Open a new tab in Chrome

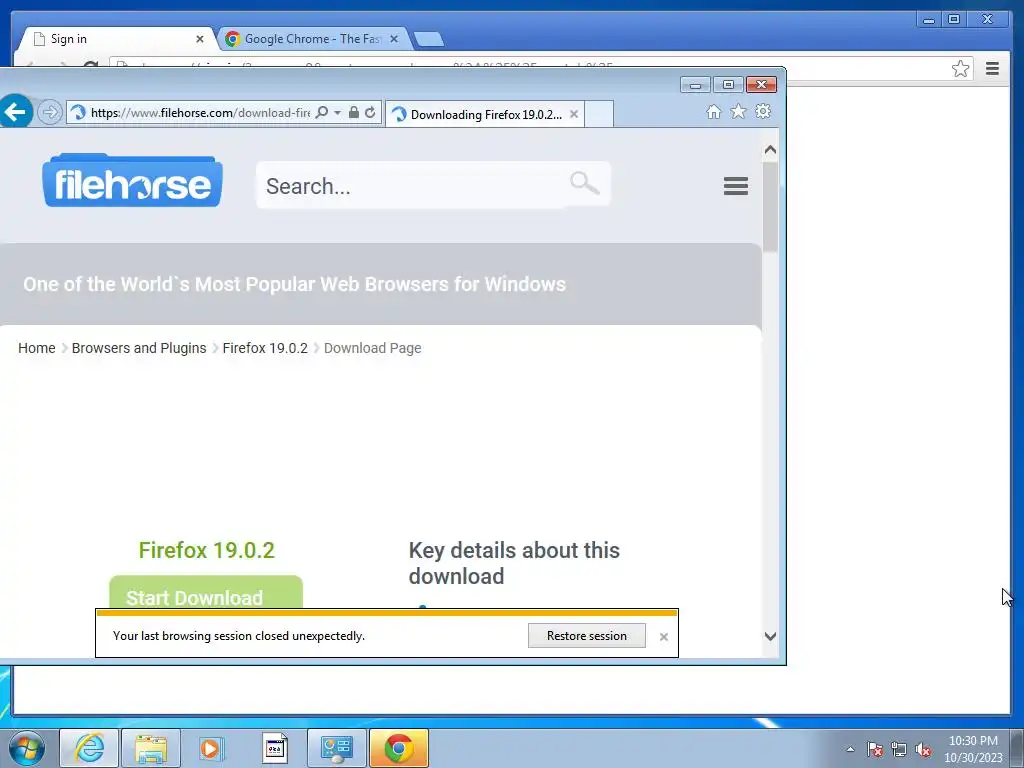coord(429,39)
